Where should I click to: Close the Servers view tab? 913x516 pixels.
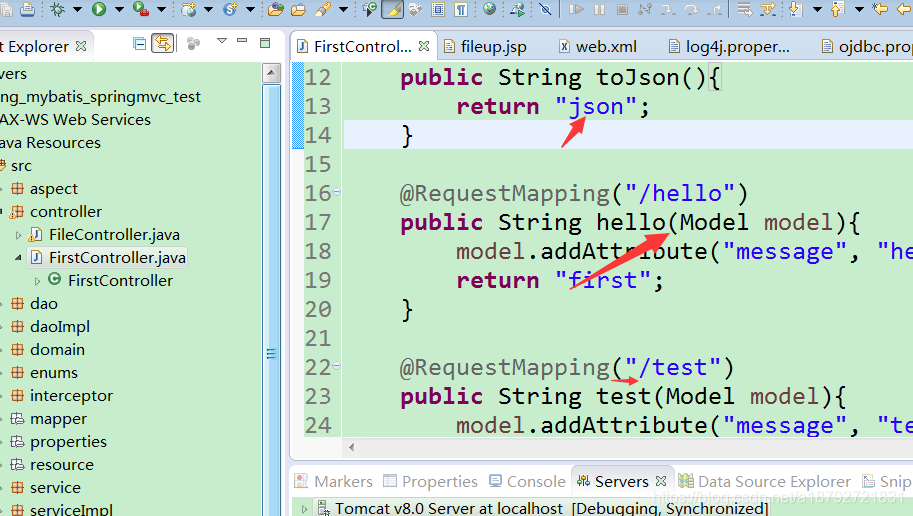coord(660,481)
